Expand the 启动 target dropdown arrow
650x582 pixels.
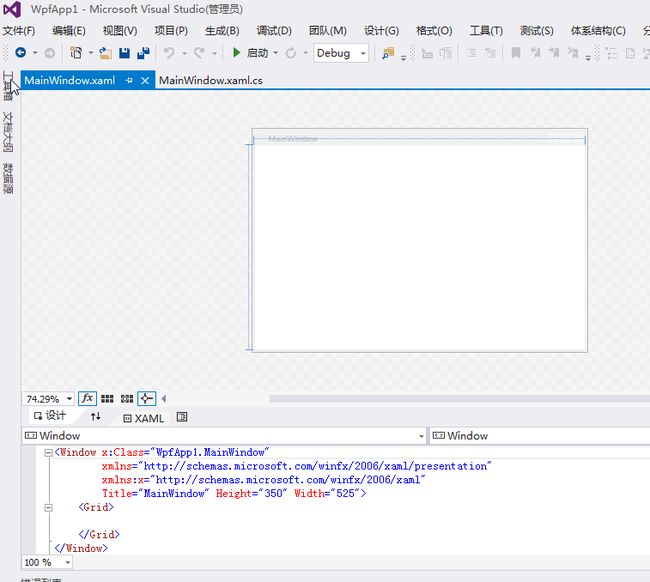(276, 53)
